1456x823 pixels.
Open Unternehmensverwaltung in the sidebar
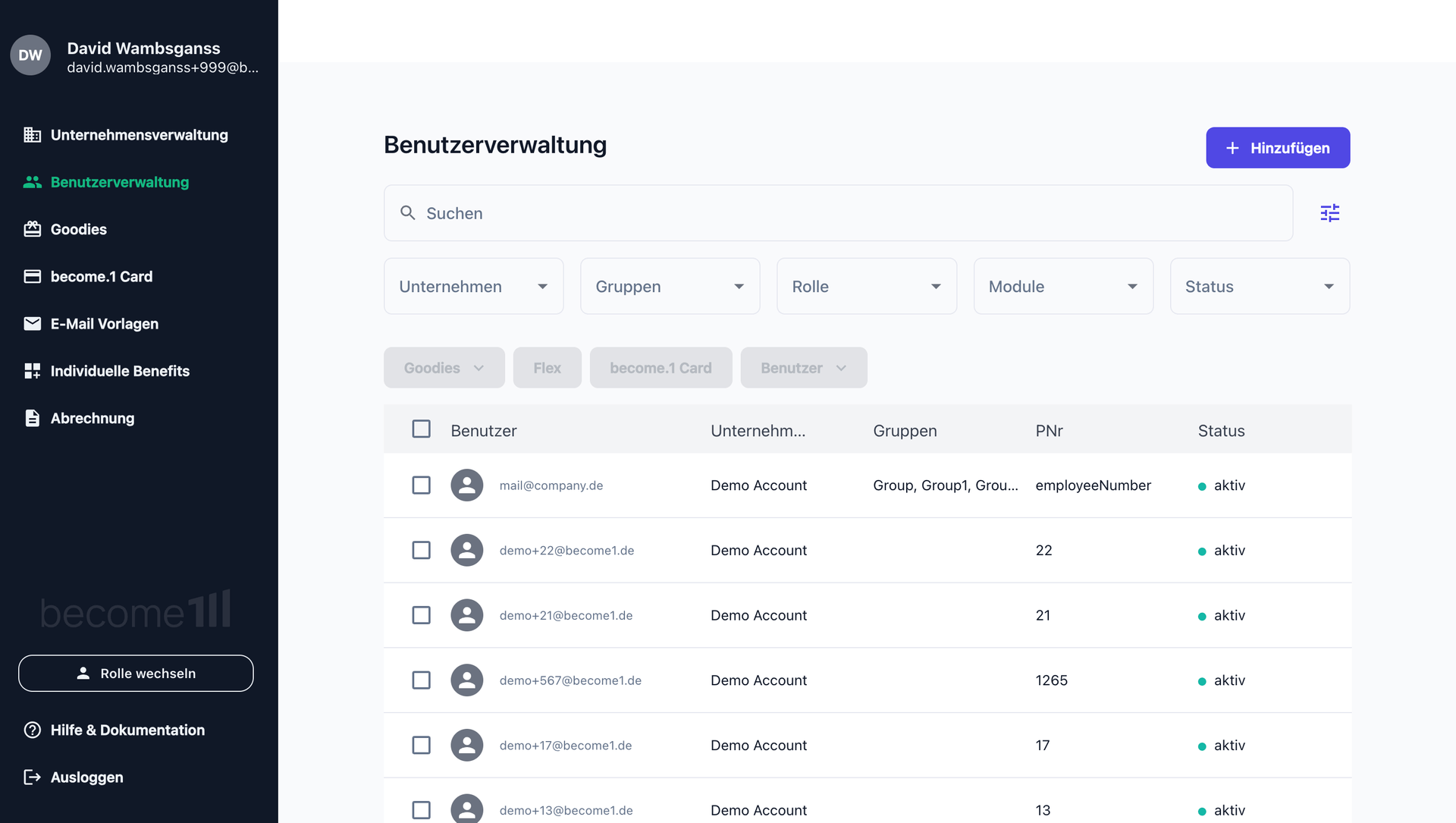139,135
